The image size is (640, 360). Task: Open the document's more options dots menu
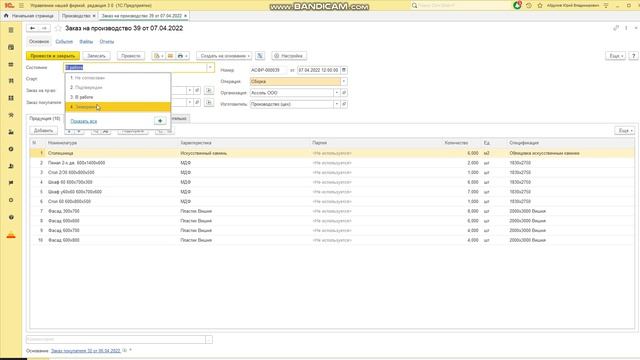coord(626,28)
